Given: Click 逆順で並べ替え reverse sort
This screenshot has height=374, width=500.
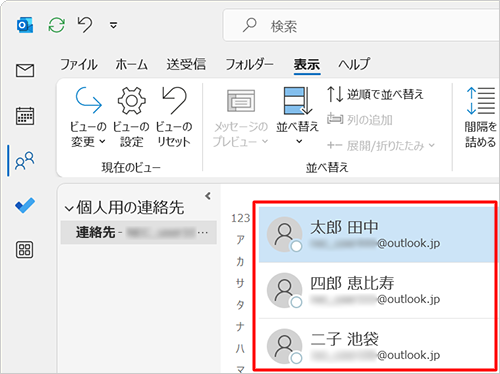Looking at the screenshot, I should point(375,94).
